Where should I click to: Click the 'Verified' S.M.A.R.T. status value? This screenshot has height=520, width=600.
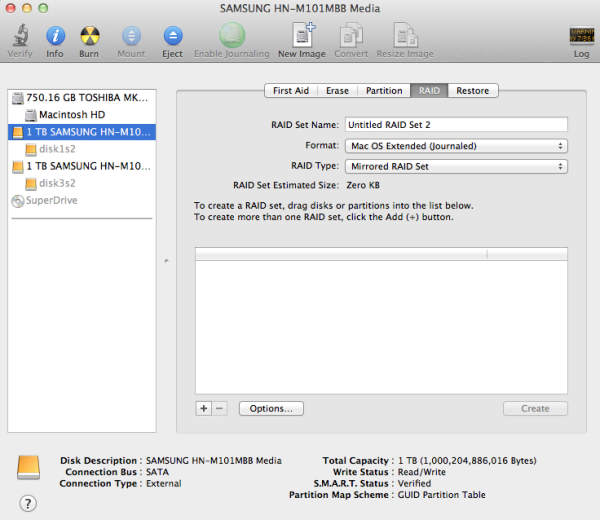click(414, 483)
